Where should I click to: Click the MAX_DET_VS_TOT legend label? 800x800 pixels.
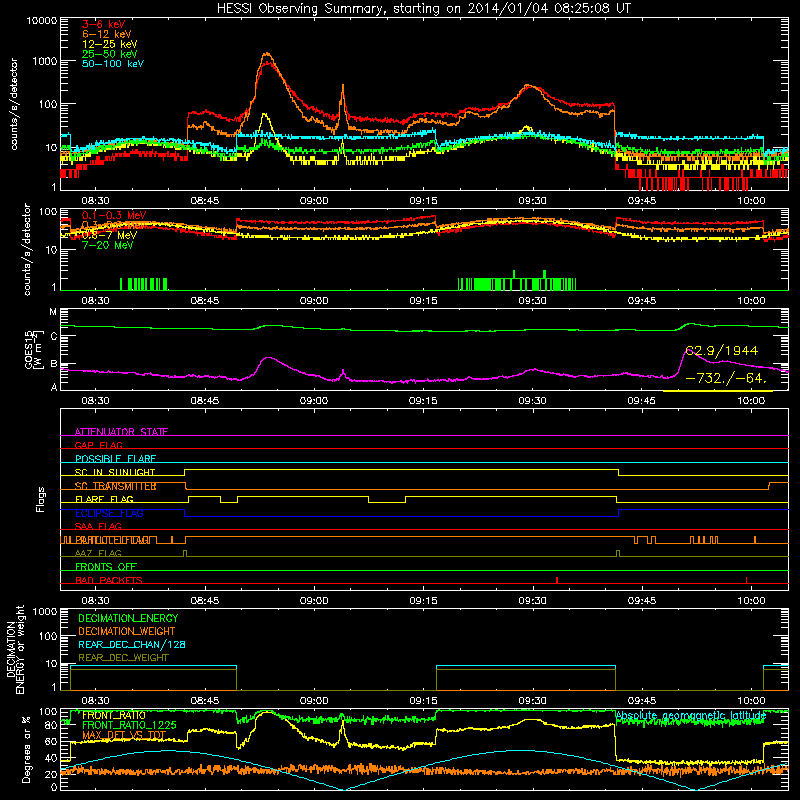pyautogui.click(x=124, y=735)
